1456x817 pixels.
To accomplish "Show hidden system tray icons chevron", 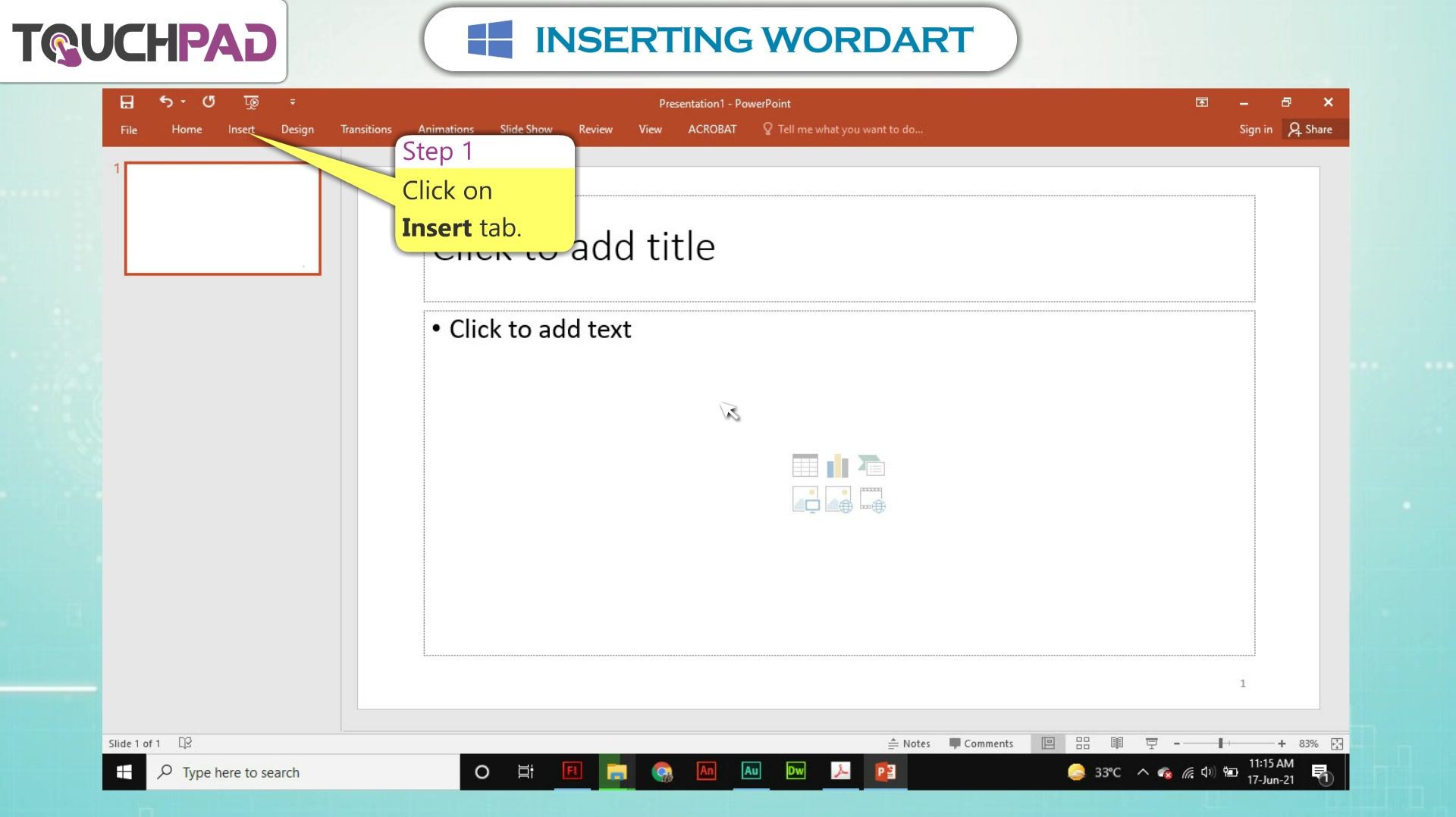I will 1142,772.
